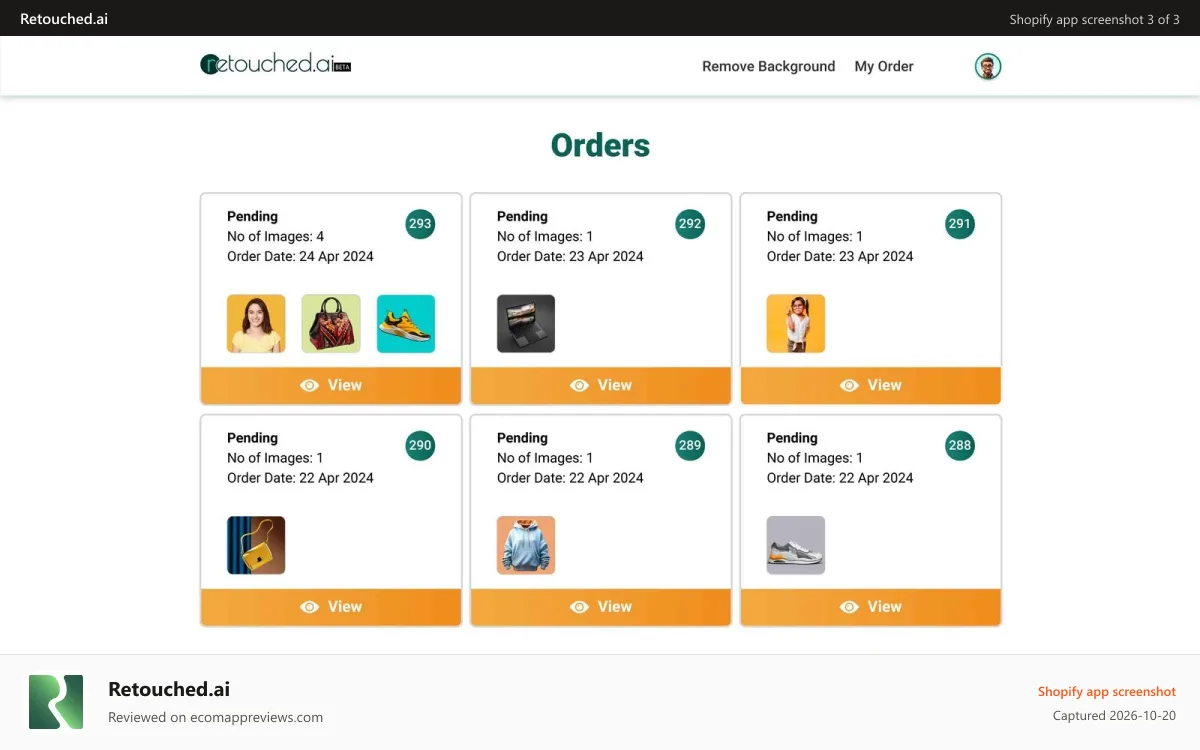1200x750 pixels.
Task: Click the Orders page heading
Action: [x=600, y=145]
